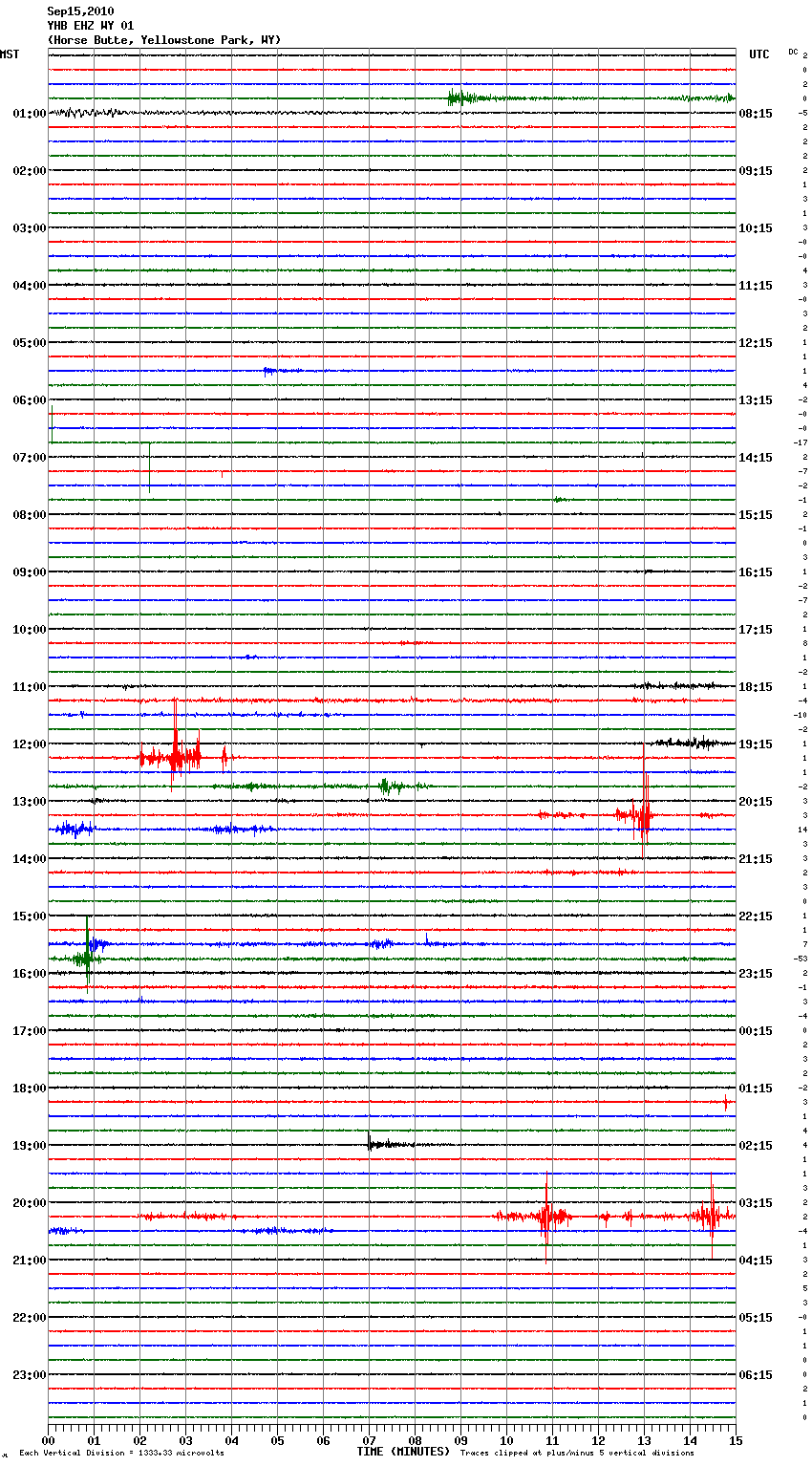Click the DC offset value -53
Image resolution: width=812 pixels, height=1466 pixels.
coord(801,959)
